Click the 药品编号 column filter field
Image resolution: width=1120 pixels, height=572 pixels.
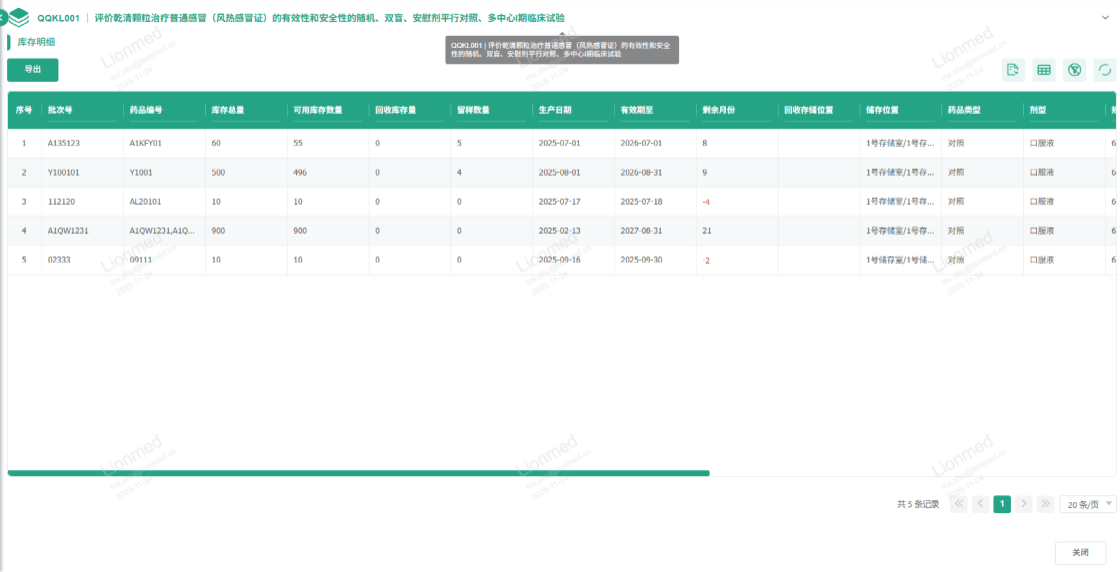pyautogui.click(x=163, y=121)
